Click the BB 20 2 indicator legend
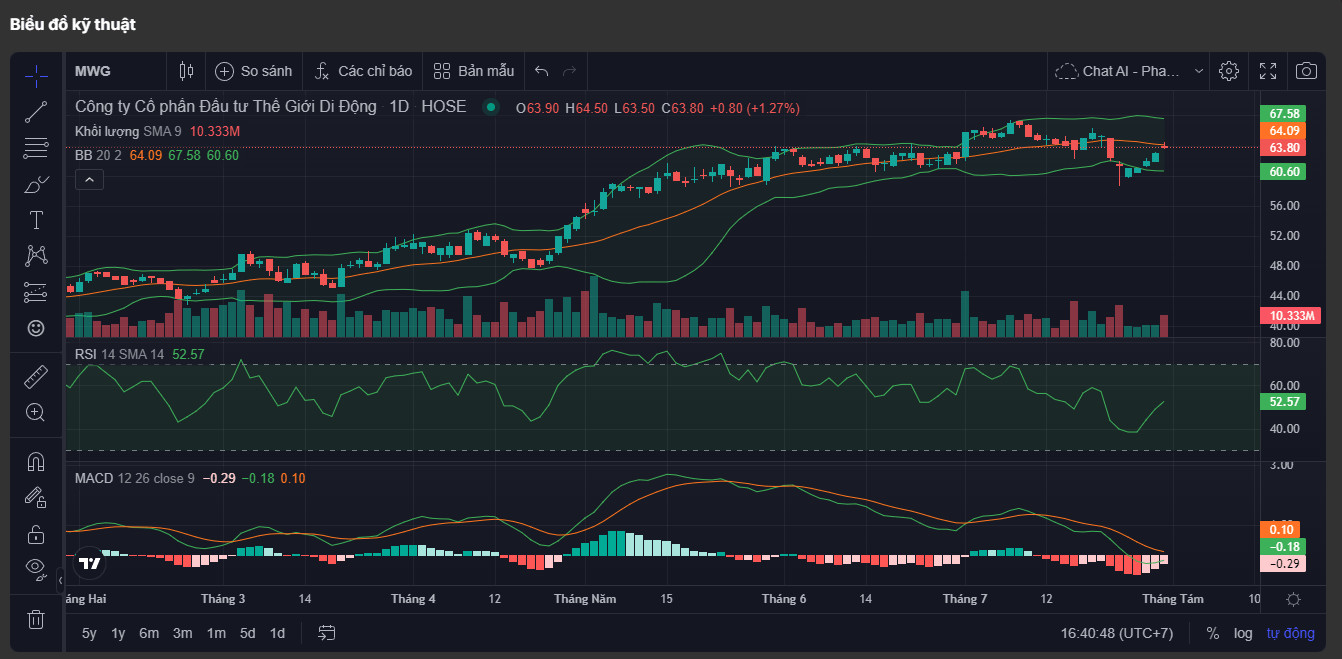 pyautogui.click(x=99, y=155)
